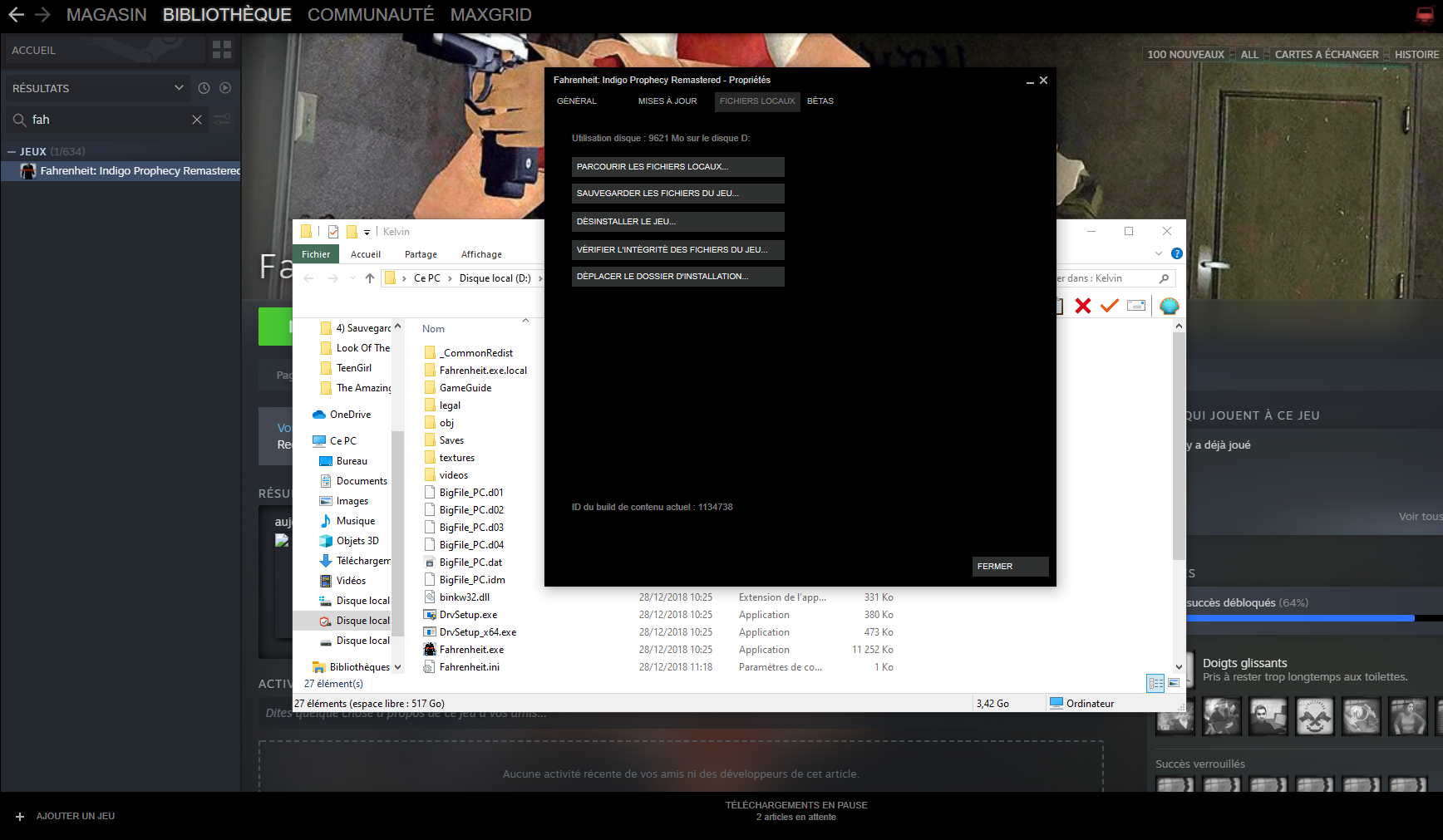Go up one folder level in Explorer
The image size is (1443, 840).
(x=370, y=278)
